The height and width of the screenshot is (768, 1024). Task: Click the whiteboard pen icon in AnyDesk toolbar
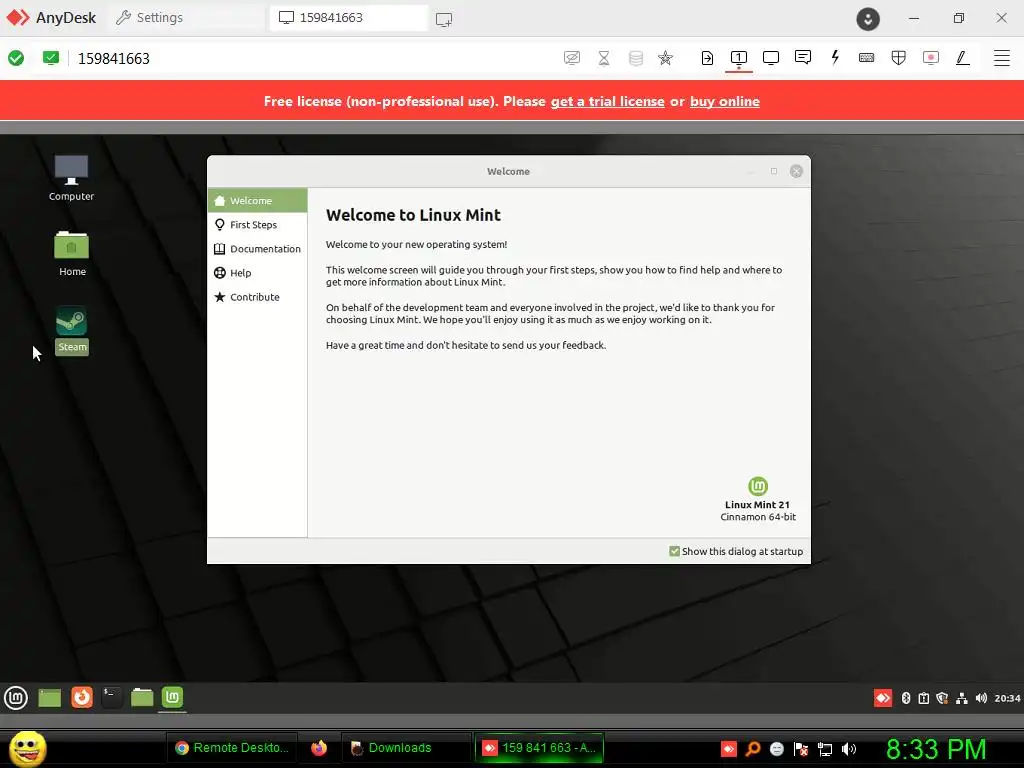pos(963,58)
